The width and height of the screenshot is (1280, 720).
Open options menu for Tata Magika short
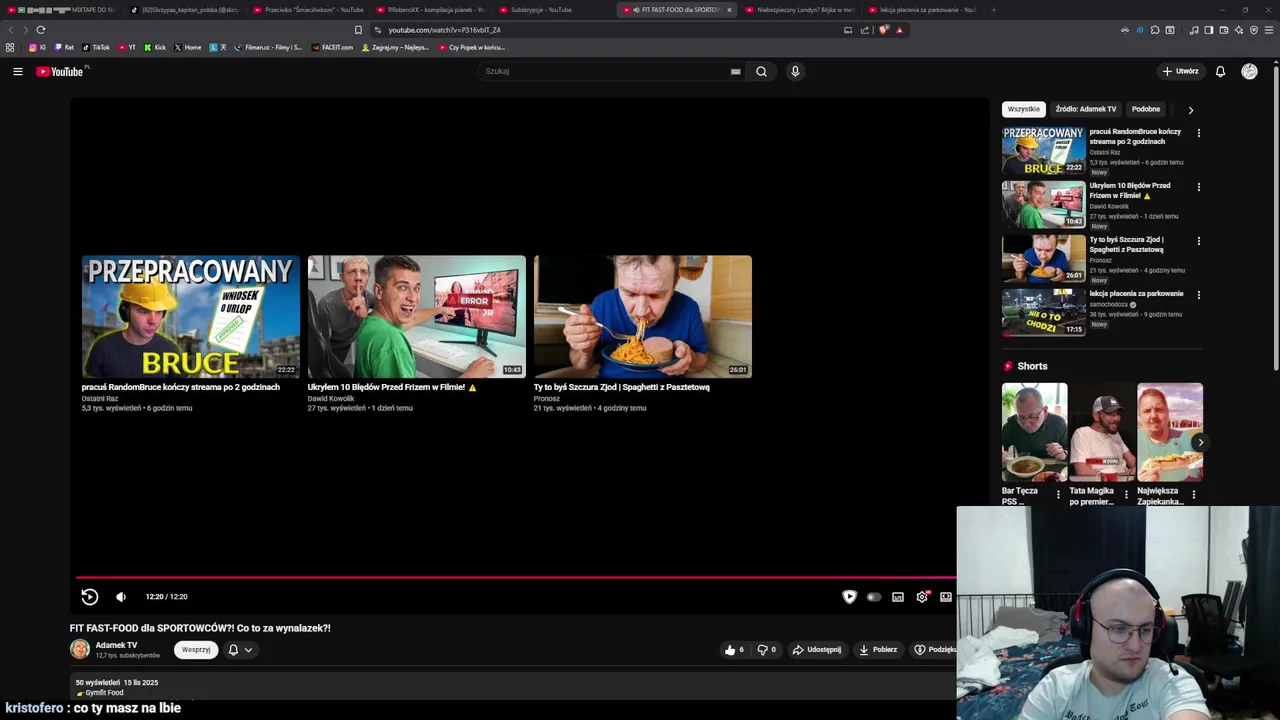tap(1126, 494)
